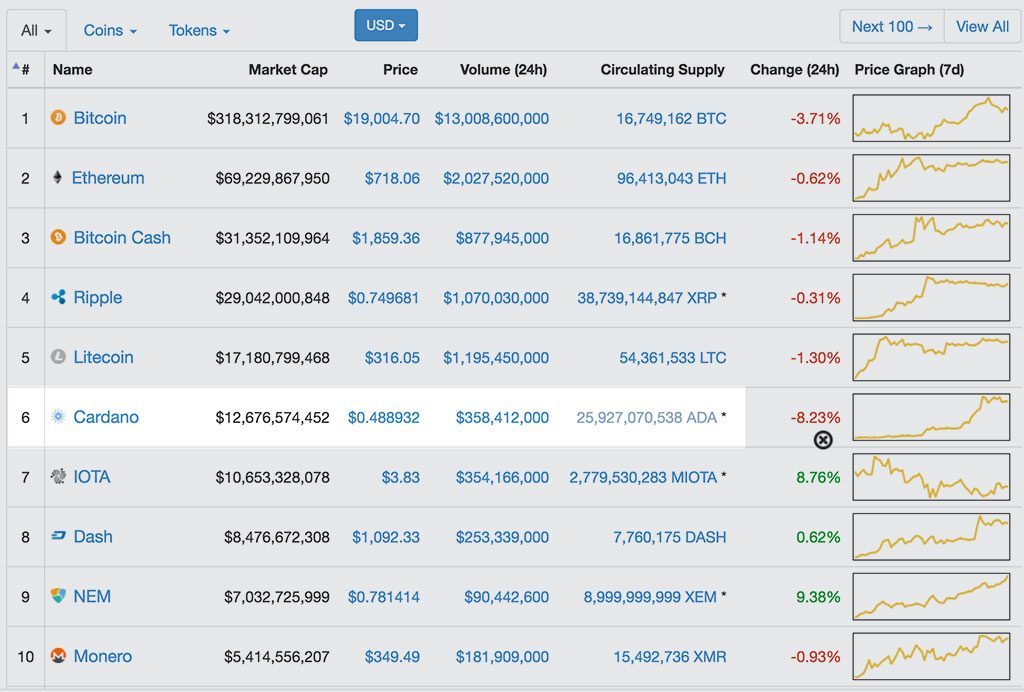Viewport: 1024px width, 692px height.
Task: Open Bitcoin Cash's 7d price graph
Action: click(x=931, y=237)
